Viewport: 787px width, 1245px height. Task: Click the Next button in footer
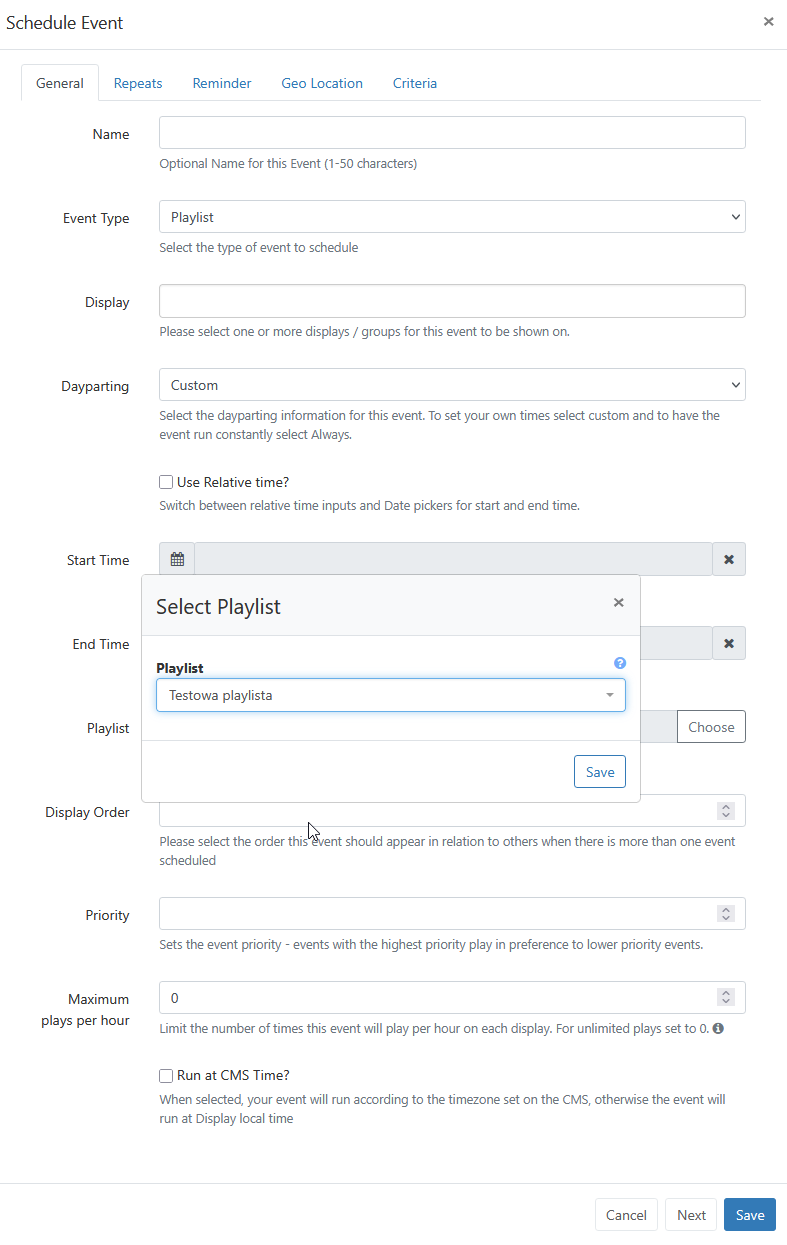(x=691, y=1215)
